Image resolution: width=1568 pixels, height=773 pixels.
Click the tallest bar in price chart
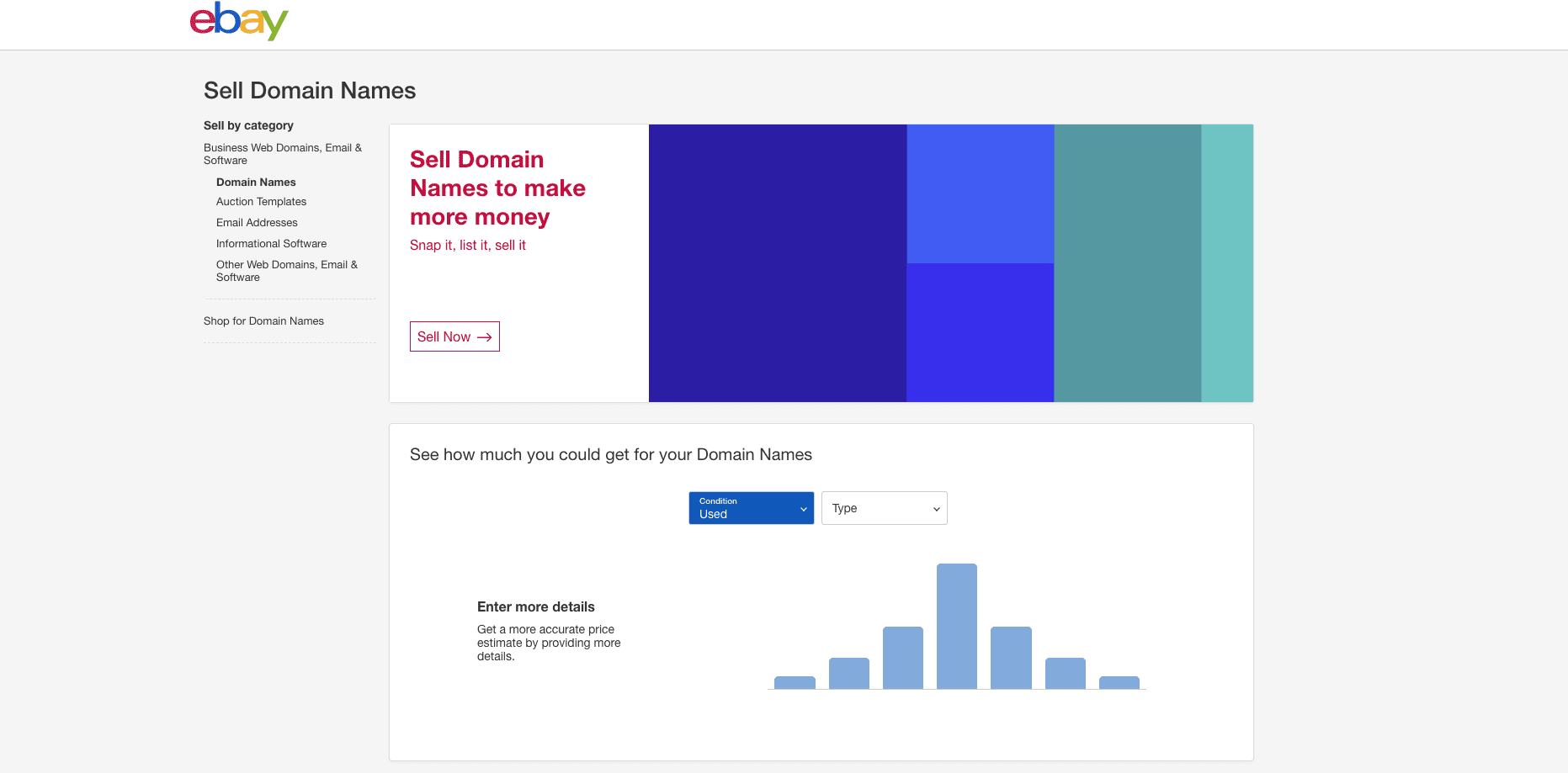point(957,626)
